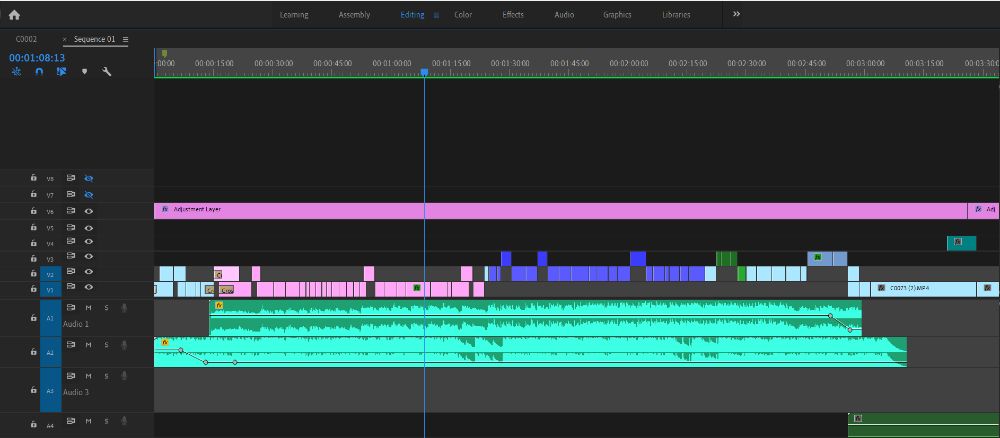
Task: Mute track A3 with M button
Action: click(89, 376)
